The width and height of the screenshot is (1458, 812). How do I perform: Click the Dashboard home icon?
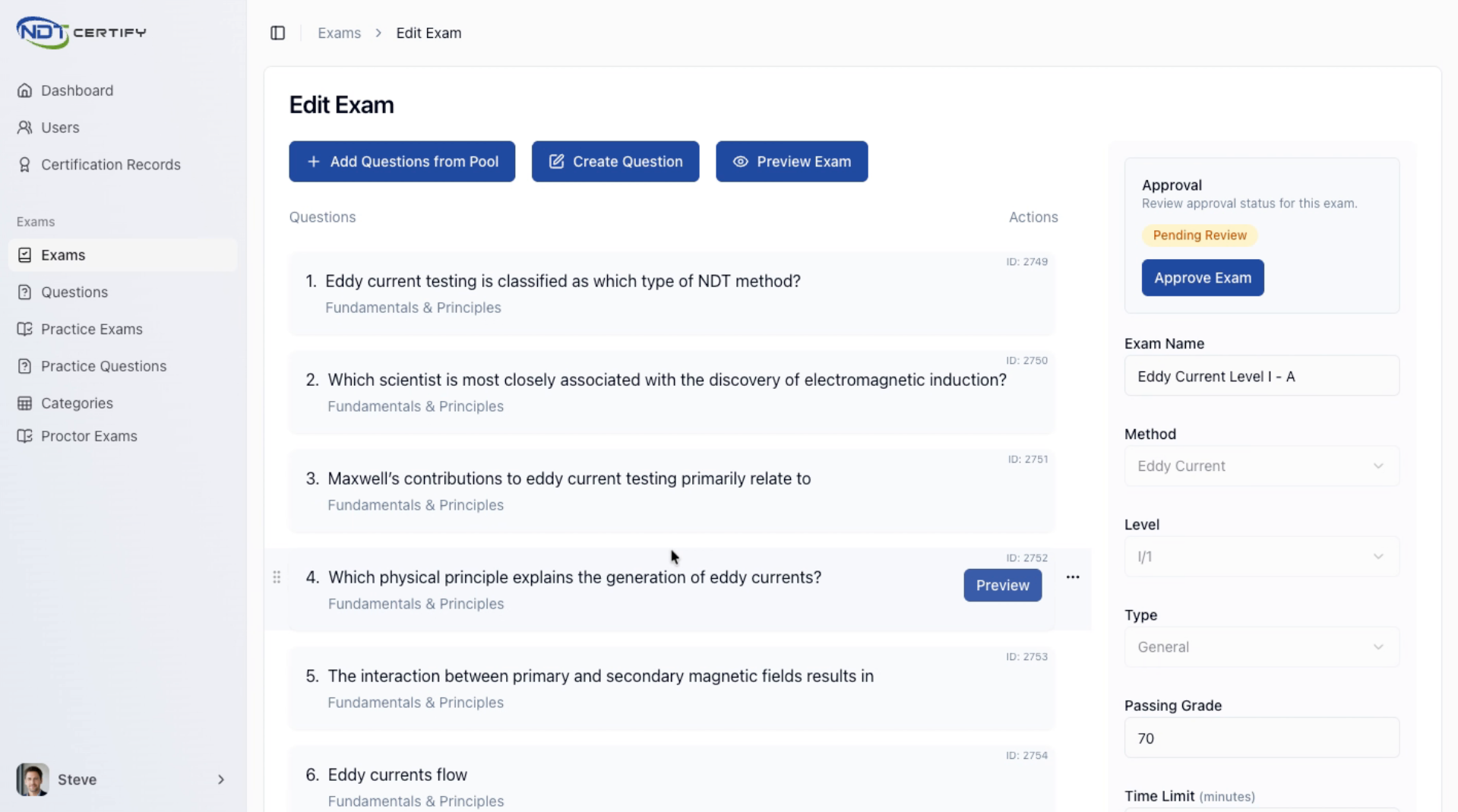pos(25,90)
